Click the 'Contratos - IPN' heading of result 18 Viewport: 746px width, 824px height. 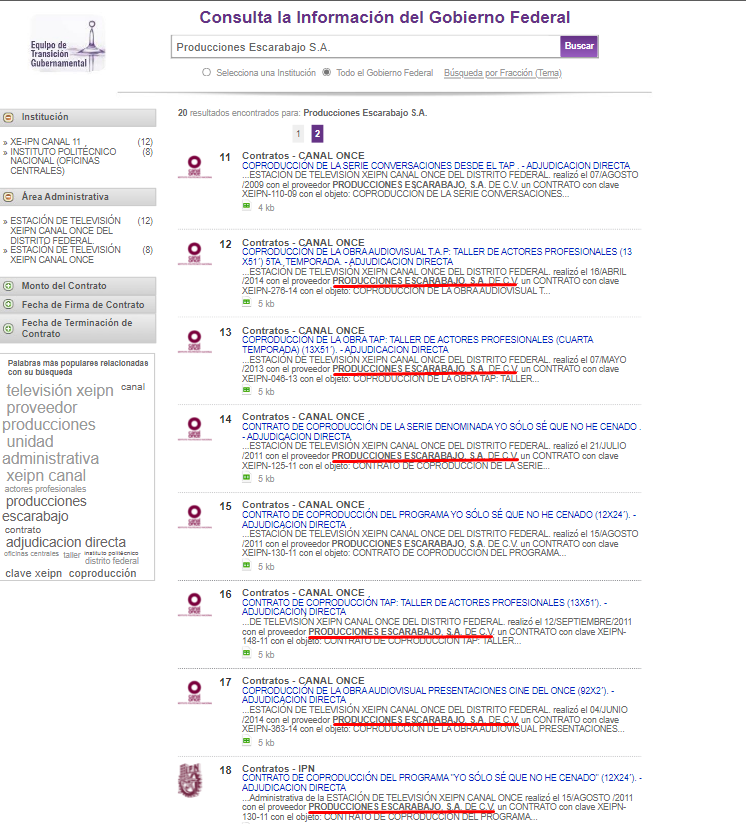point(278,768)
